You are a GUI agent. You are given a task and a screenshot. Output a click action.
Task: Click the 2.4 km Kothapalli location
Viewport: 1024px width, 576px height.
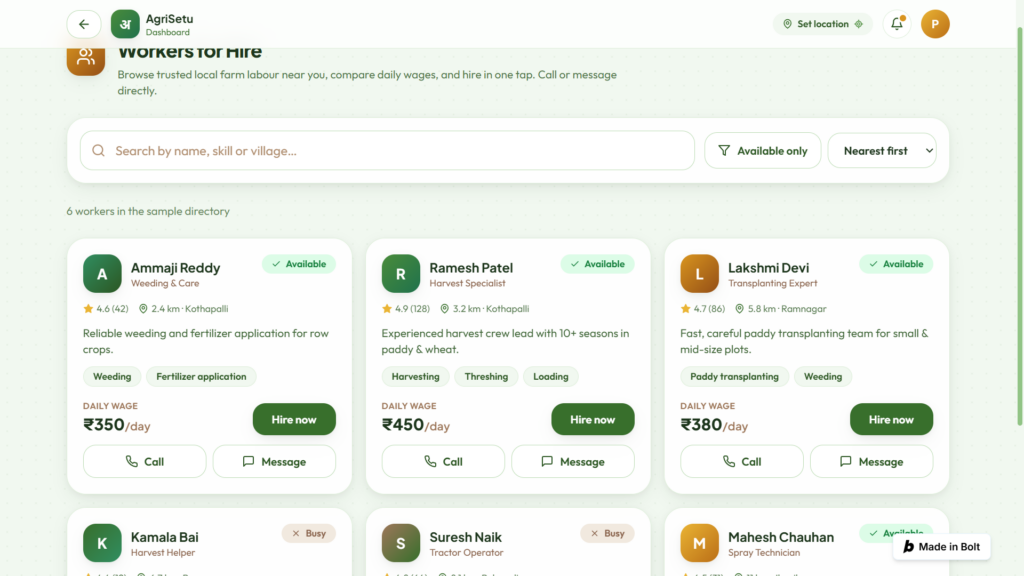[183, 309]
